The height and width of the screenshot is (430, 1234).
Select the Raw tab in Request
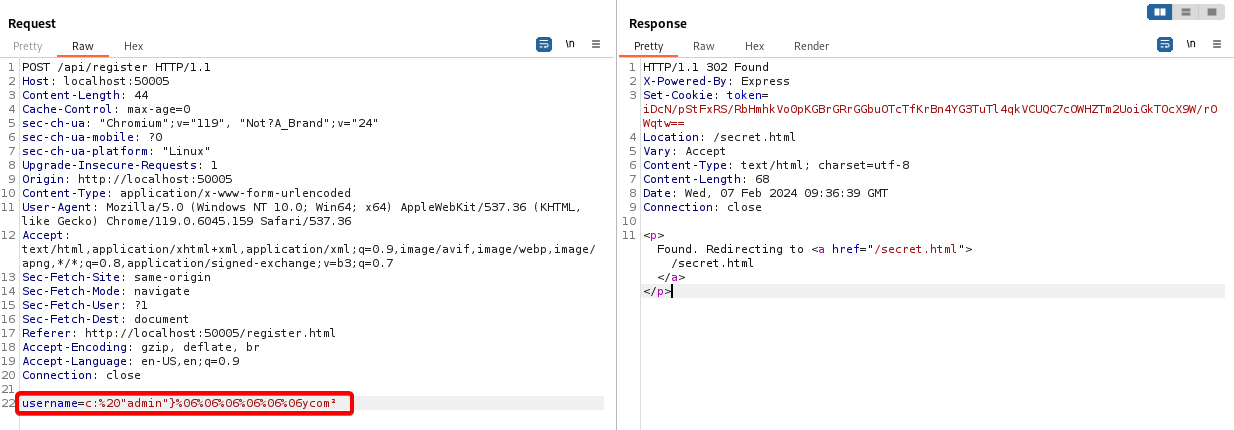83,46
